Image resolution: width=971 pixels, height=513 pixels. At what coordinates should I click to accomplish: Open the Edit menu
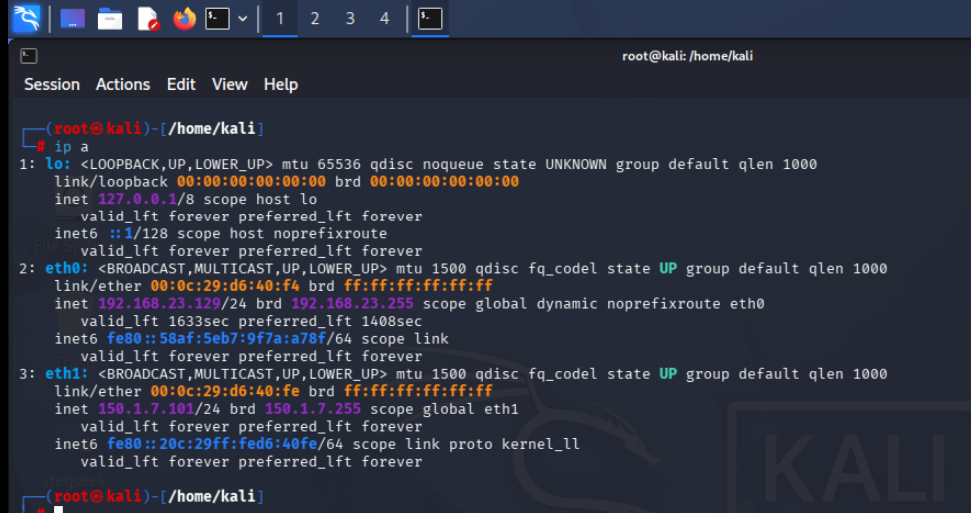click(181, 84)
